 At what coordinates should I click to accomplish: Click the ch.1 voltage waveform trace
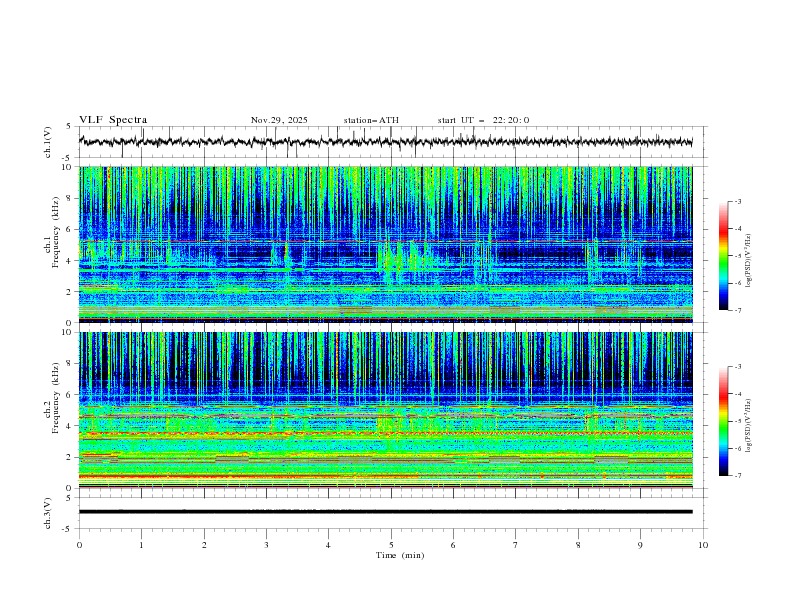(x=385, y=141)
